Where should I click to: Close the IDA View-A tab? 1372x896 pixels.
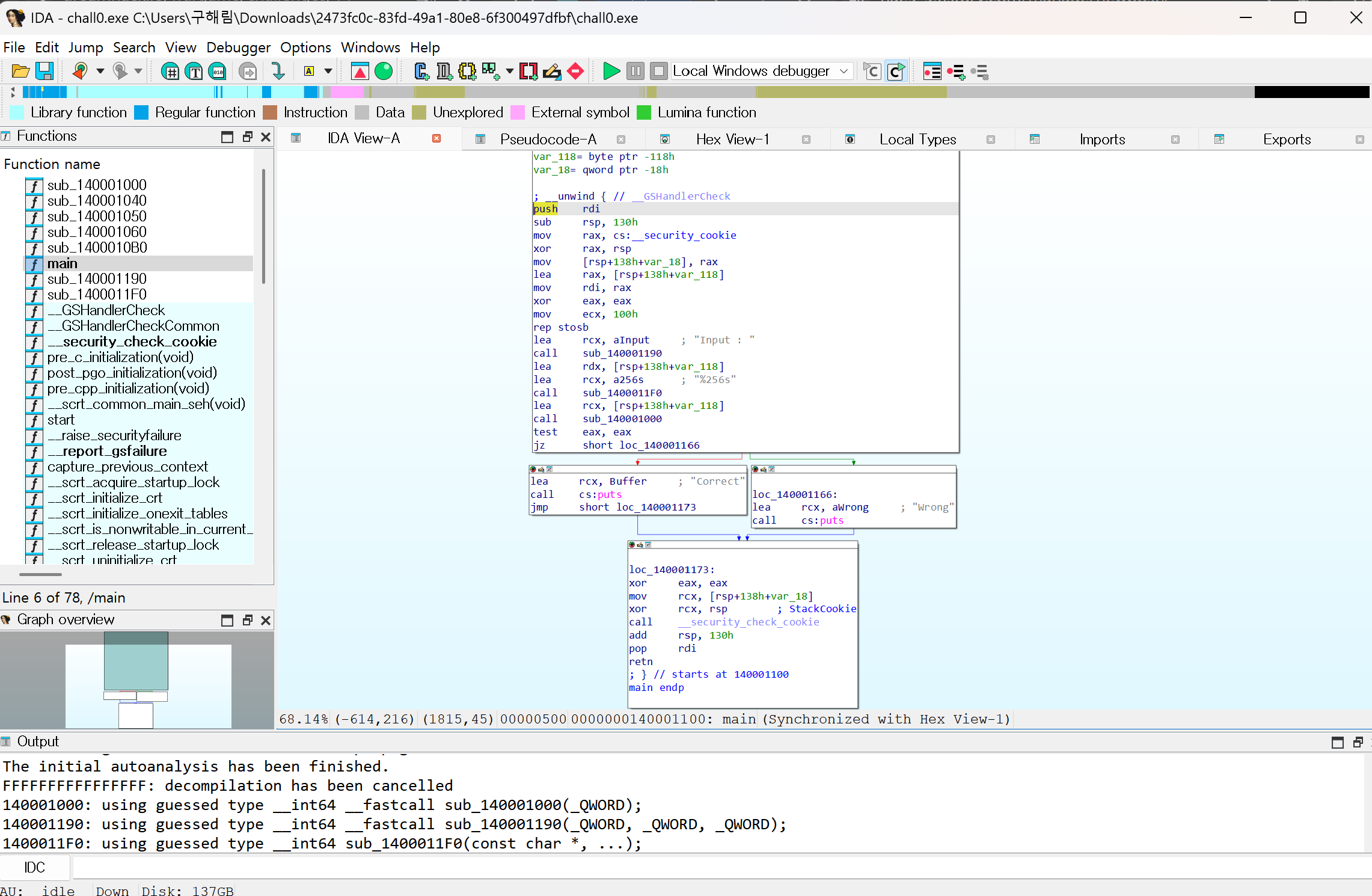pyautogui.click(x=436, y=138)
